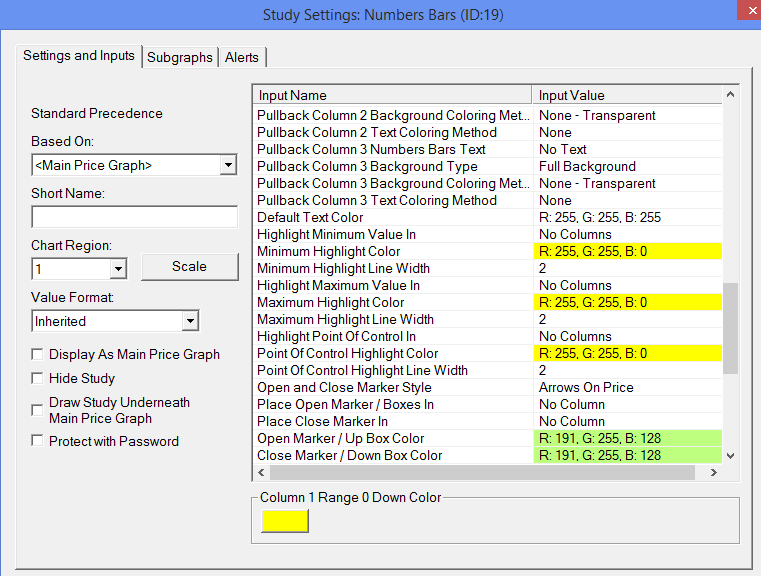Toggle Protect with Password checkbox
Image resolution: width=761 pixels, height=576 pixels.
(37, 441)
